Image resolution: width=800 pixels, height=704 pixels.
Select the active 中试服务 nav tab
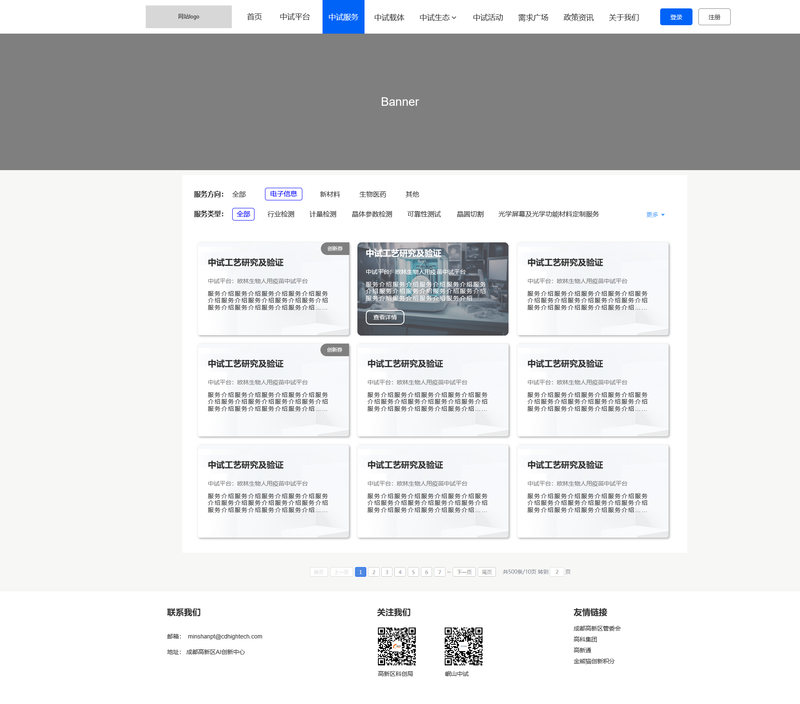(x=343, y=17)
